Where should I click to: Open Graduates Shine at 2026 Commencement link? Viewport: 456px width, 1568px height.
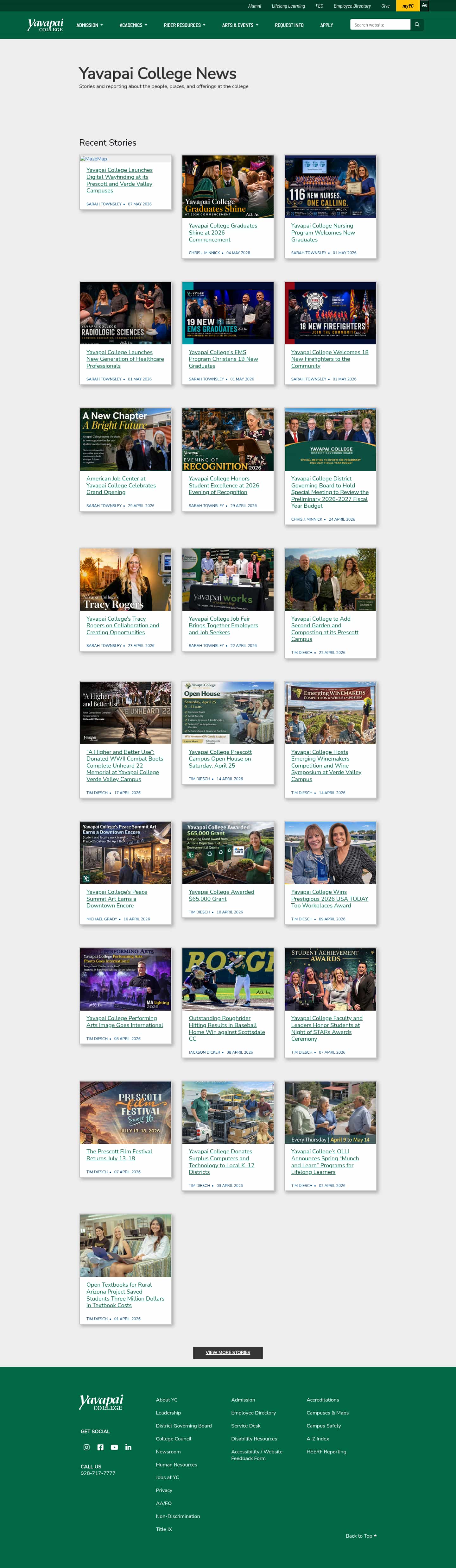pyautogui.click(x=223, y=233)
